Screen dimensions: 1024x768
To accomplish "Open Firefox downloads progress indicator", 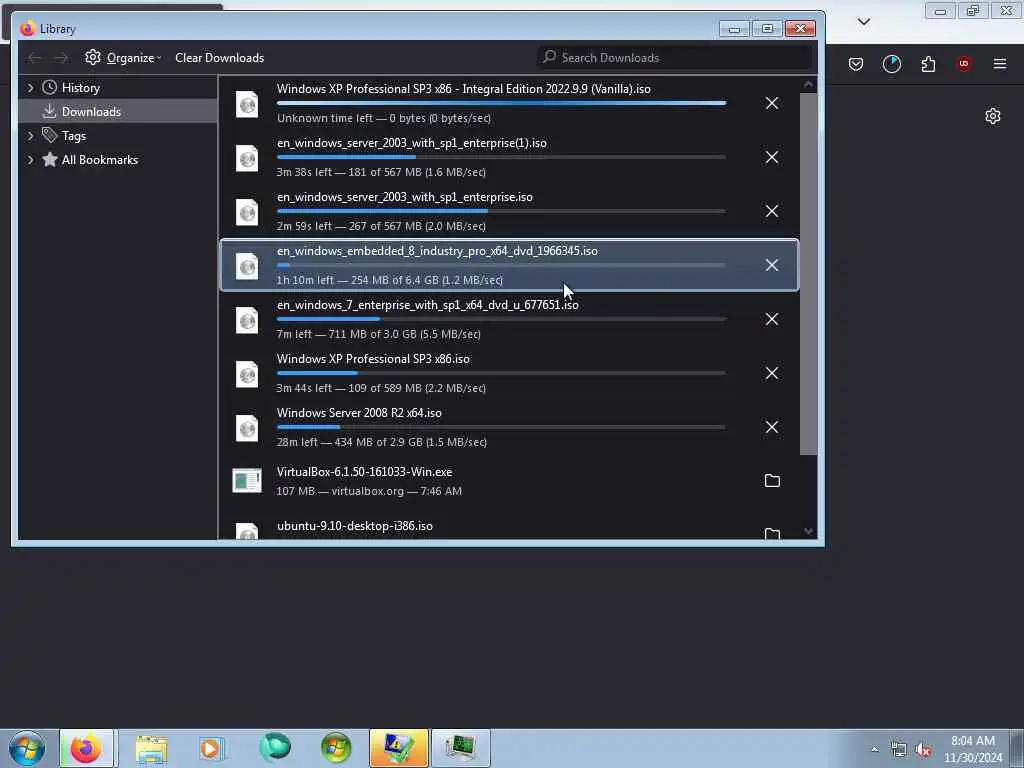I will point(891,64).
